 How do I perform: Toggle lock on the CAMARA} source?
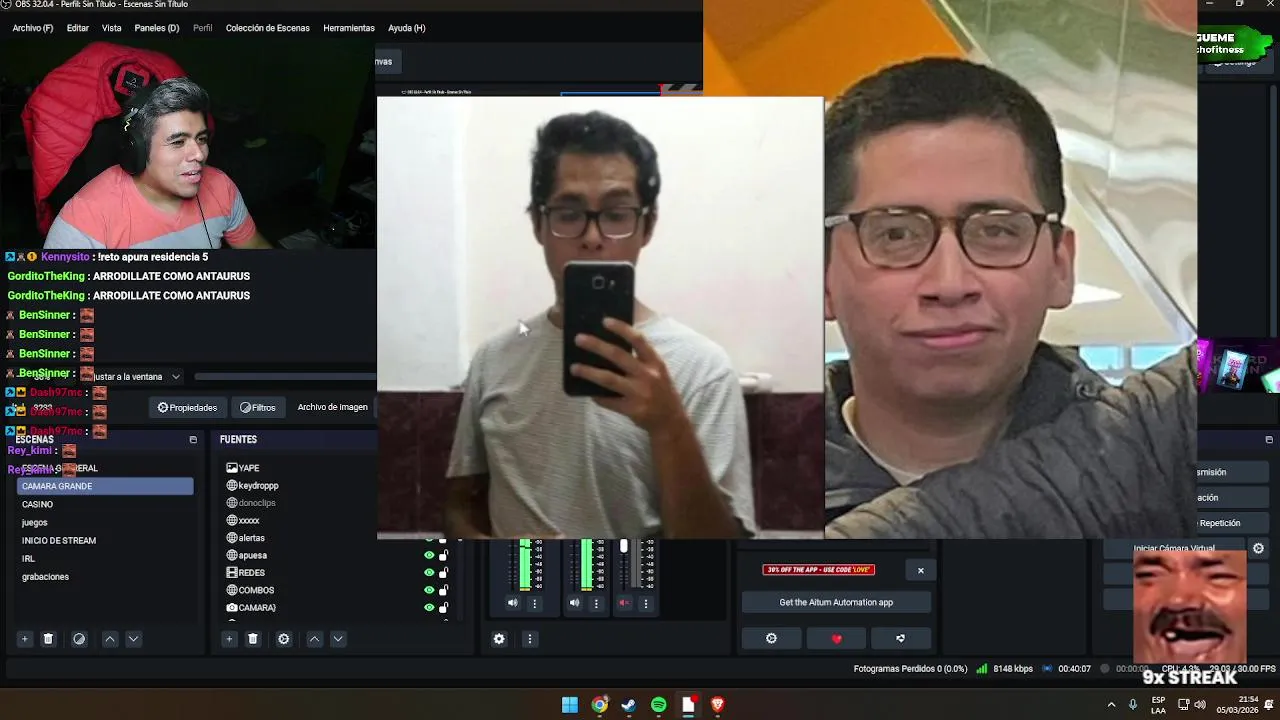pyautogui.click(x=444, y=607)
